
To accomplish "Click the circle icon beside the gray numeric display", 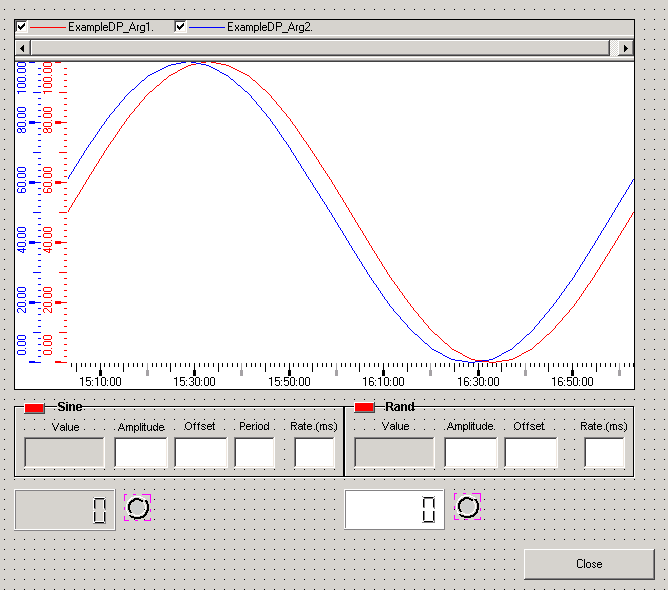I will pos(138,508).
